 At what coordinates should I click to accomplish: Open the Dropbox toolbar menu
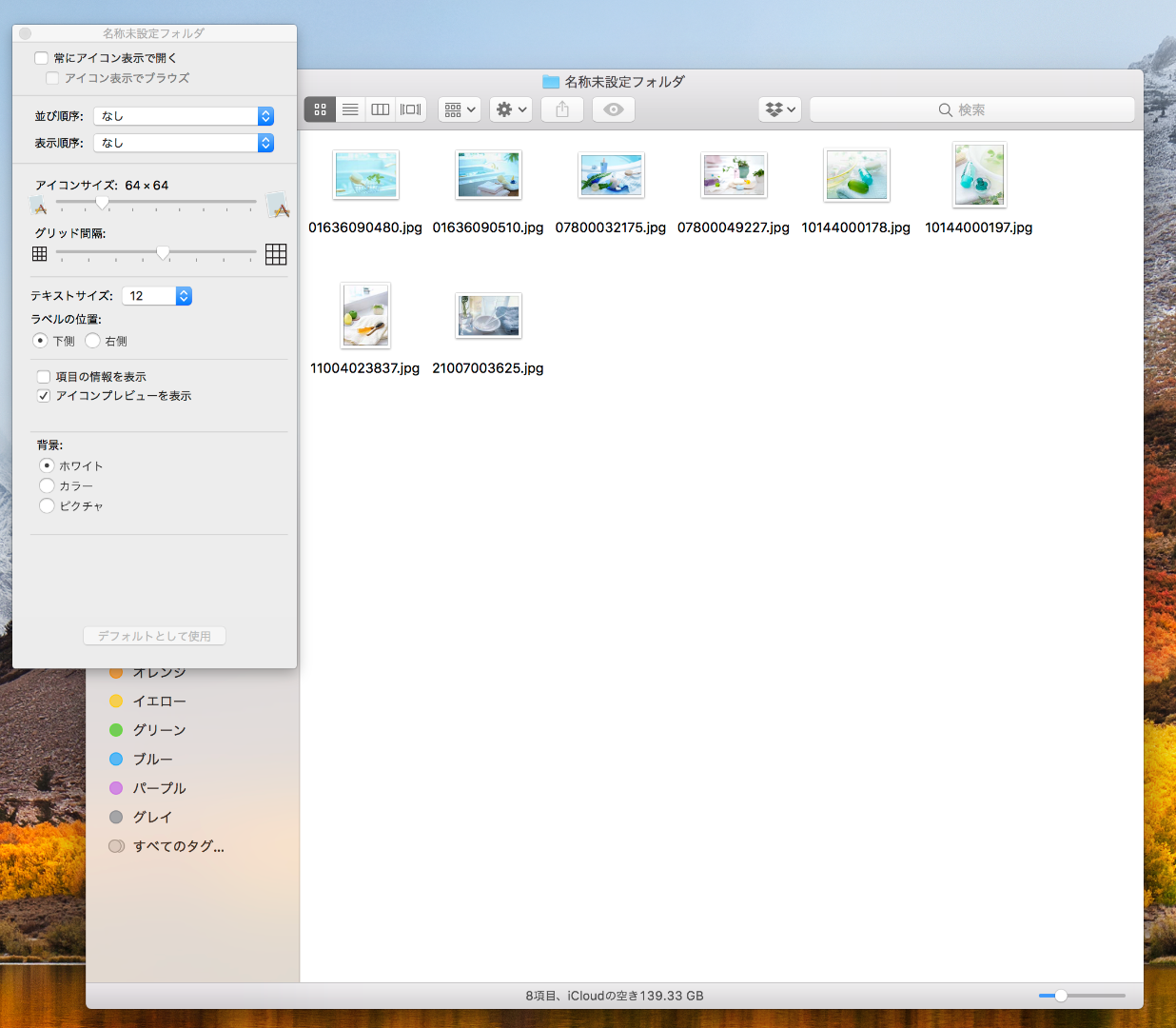tap(779, 109)
